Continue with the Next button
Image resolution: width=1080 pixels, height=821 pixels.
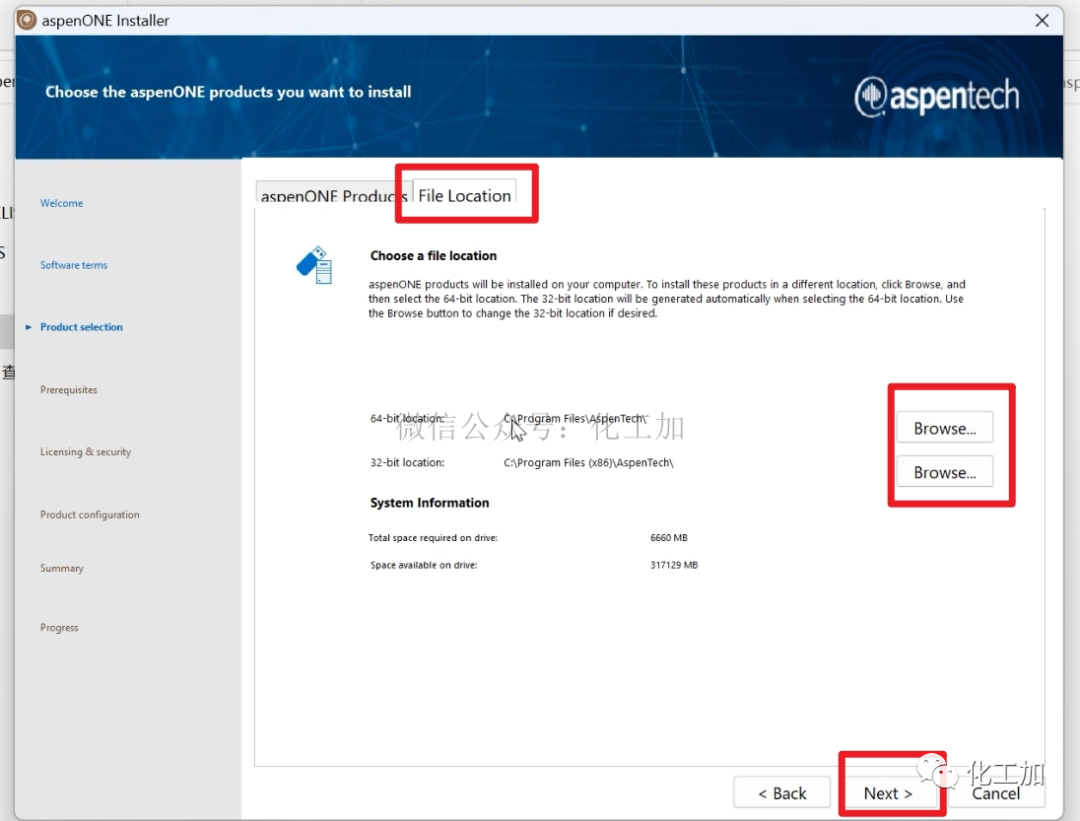click(889, 793)
